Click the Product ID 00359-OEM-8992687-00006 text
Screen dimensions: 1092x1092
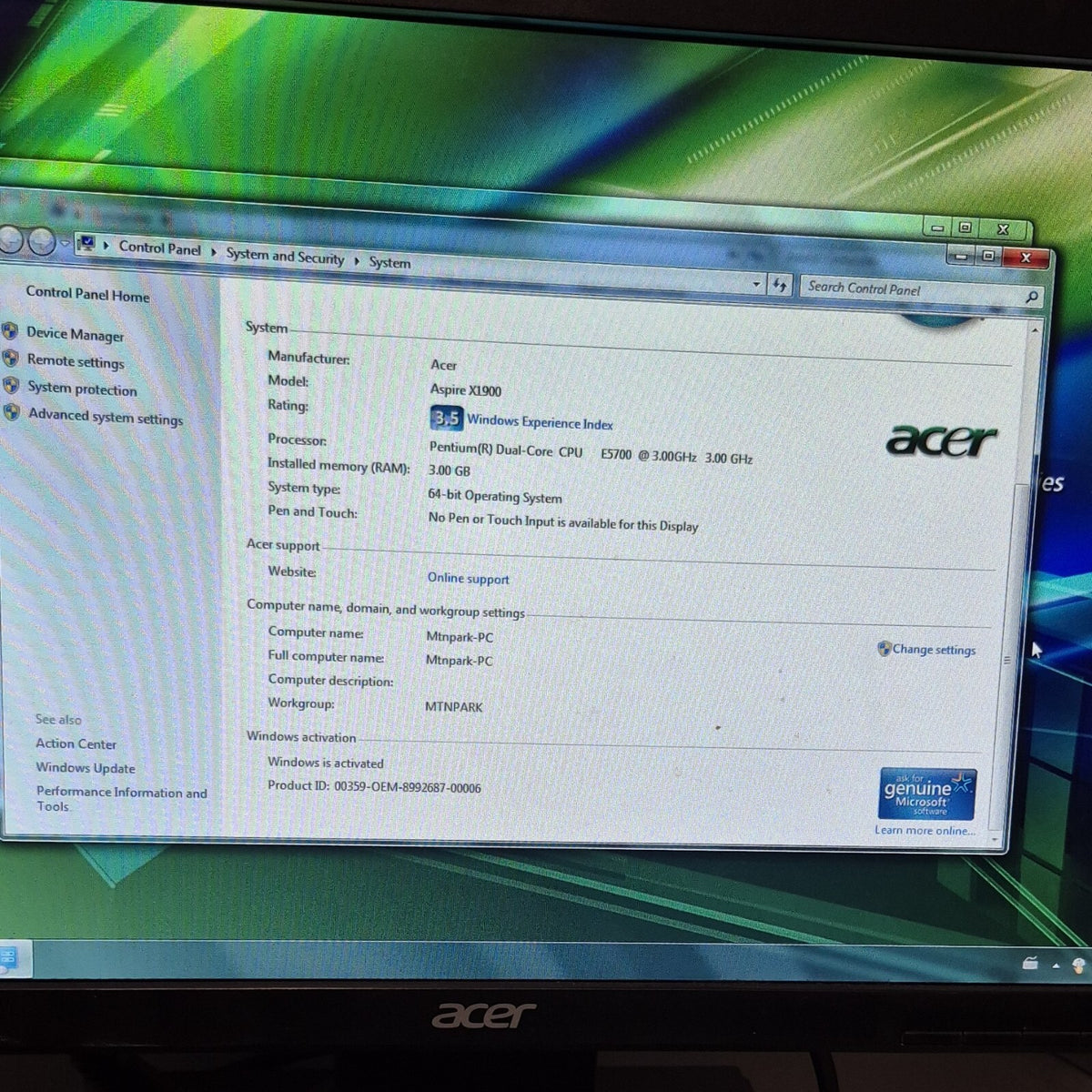[x=374, y=786]
